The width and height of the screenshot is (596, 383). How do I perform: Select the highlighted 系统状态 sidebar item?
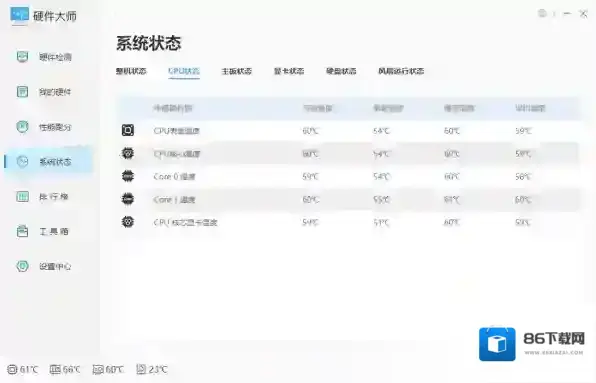click(48, 161)
